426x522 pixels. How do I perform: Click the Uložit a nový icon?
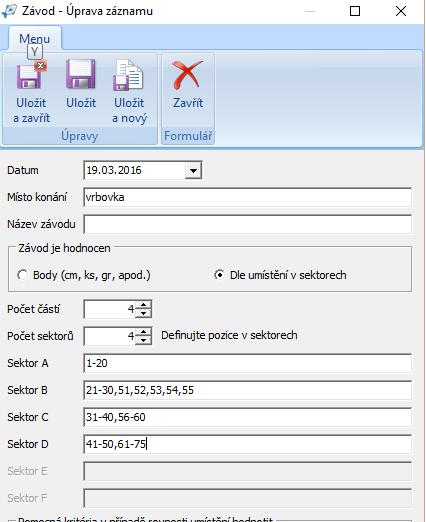click(x=128, y=75)
